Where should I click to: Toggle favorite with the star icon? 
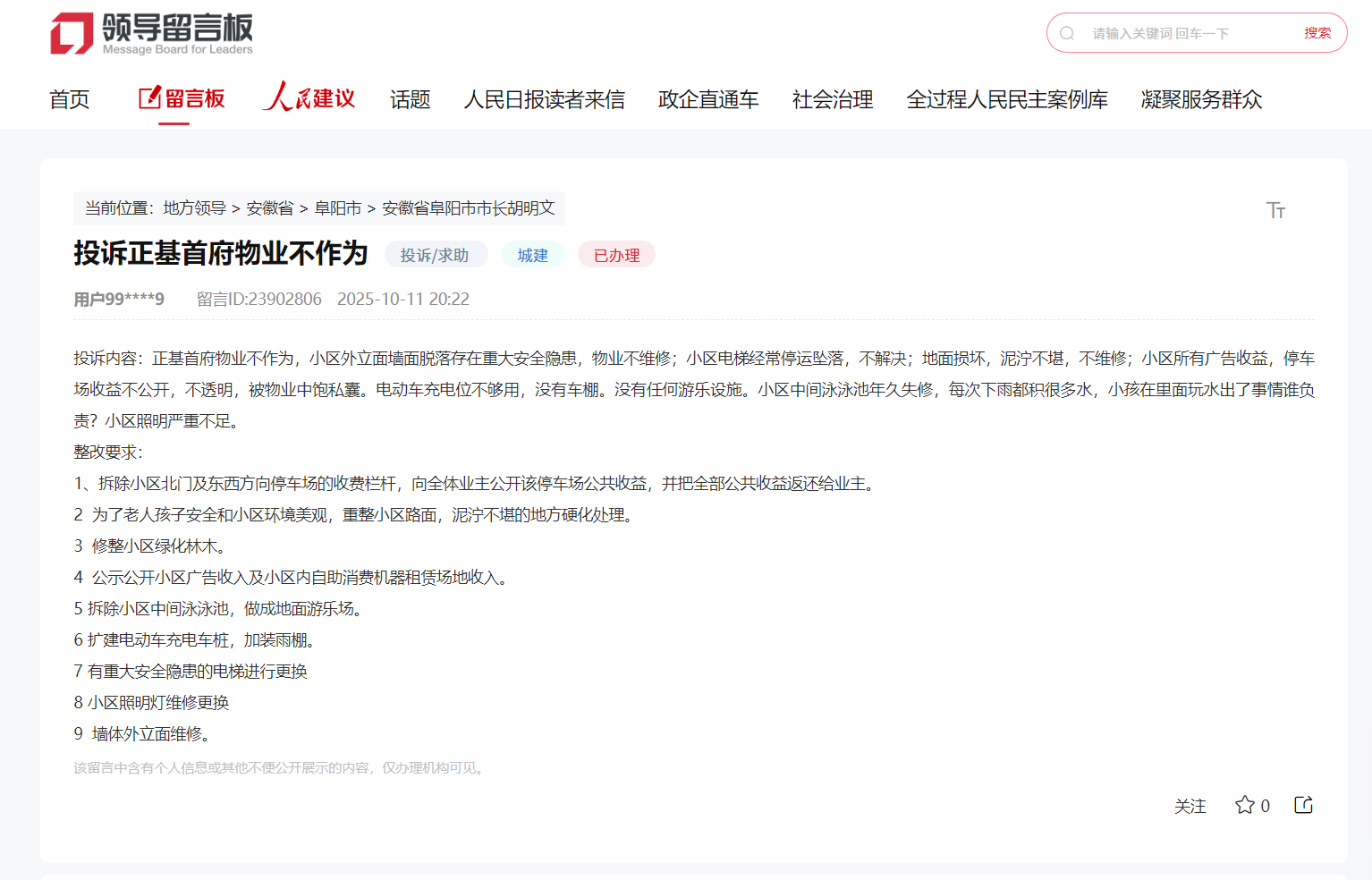pyautogui.click(x=1245, y=805)
